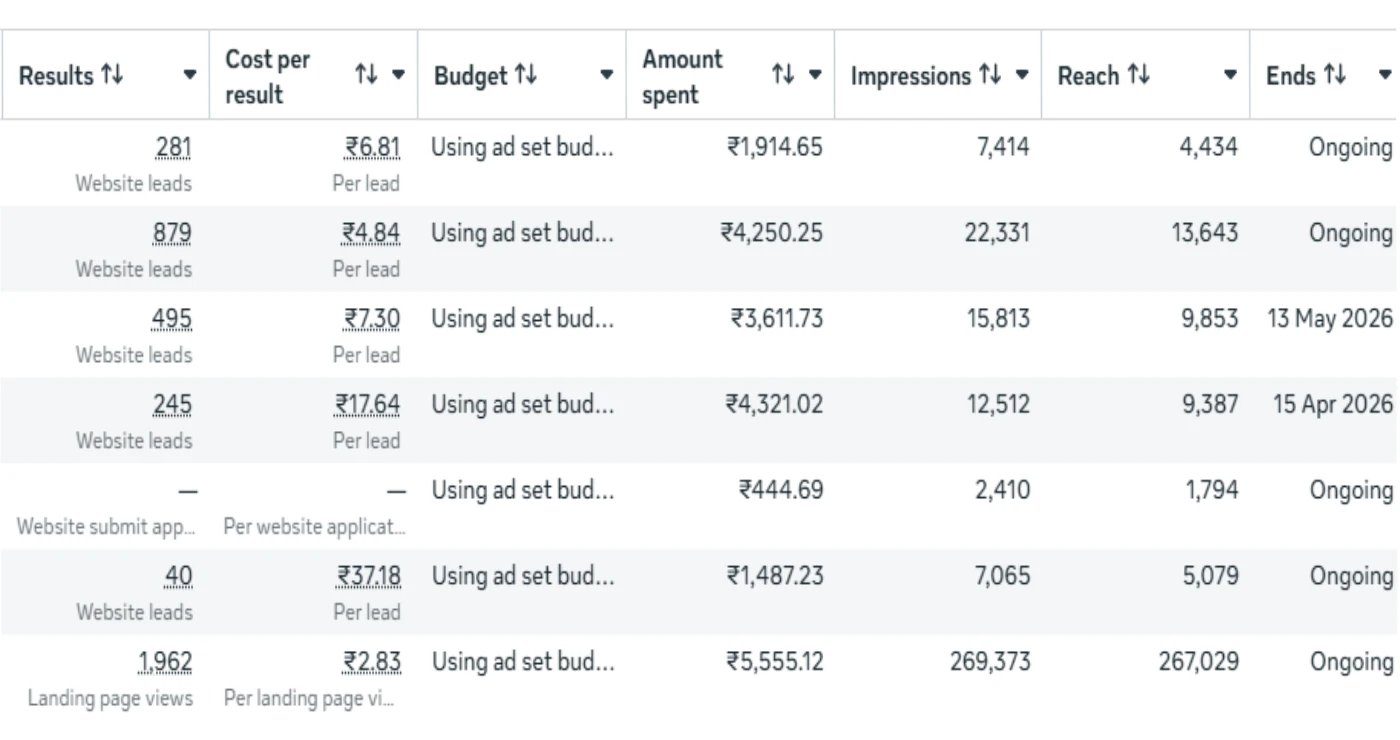The width and height of the screenshot is (1400, 740).
Task: Open the 1,962 landing page views result
Action: [x=165, y=662]
